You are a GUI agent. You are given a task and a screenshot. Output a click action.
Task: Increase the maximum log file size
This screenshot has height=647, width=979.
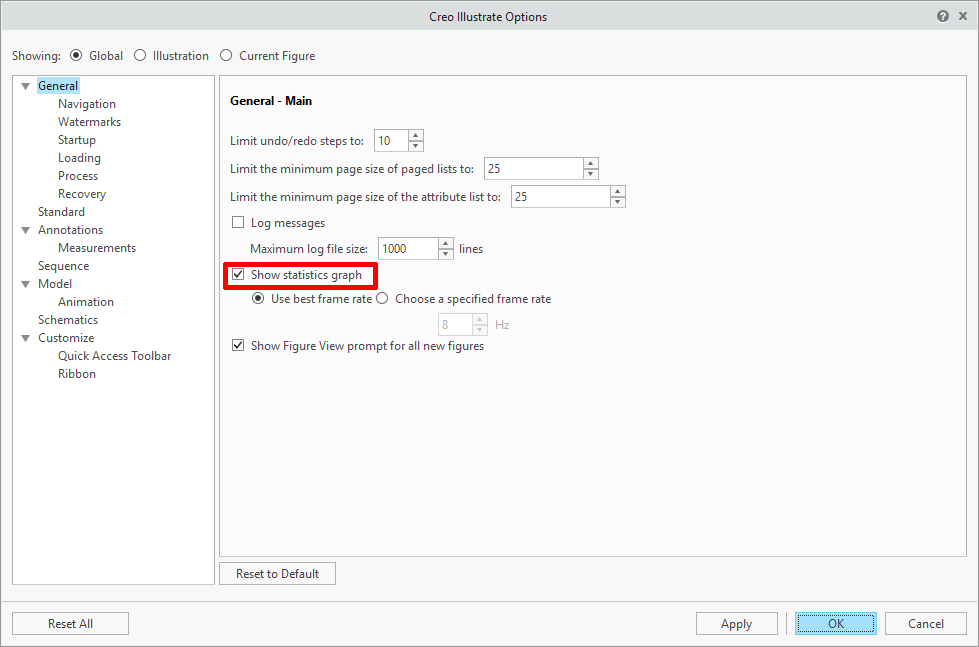click(446, 243)
